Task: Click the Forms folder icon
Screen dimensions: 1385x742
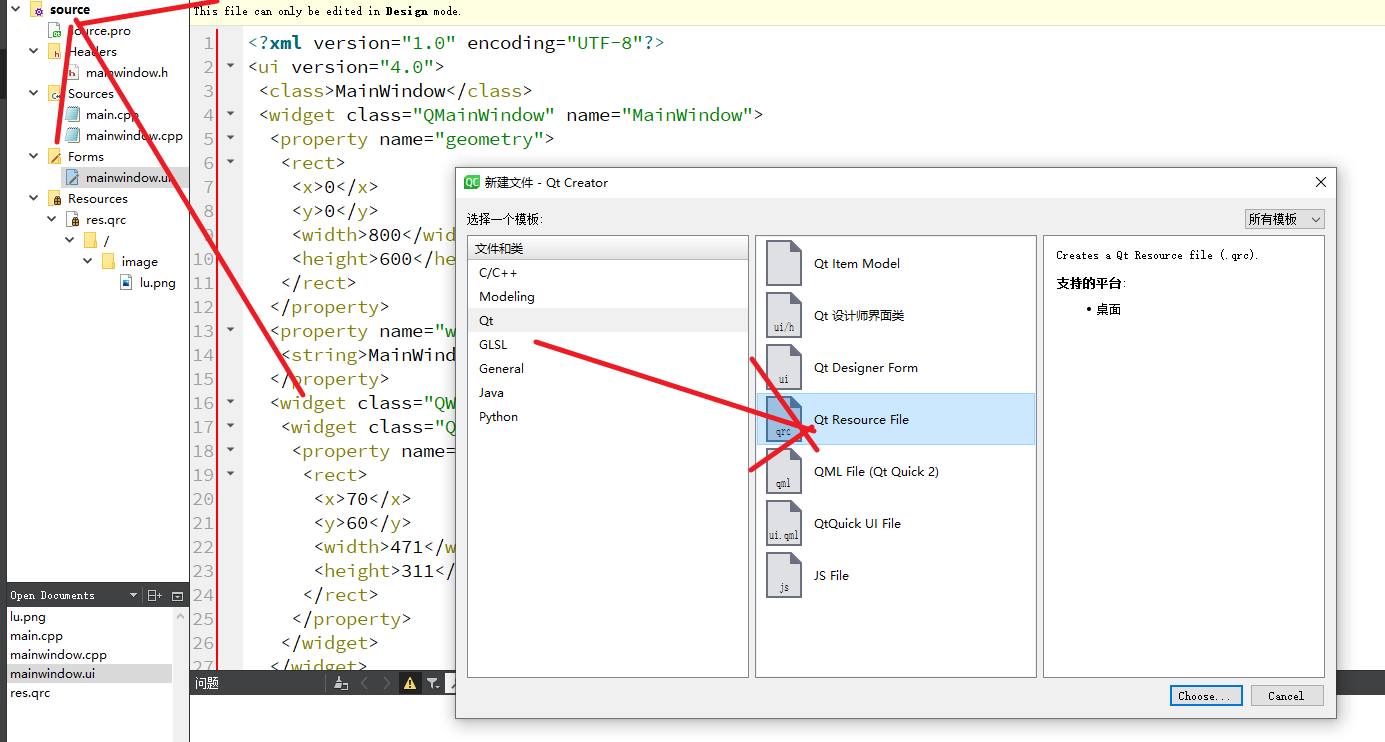Action: (x=55, y=157)
